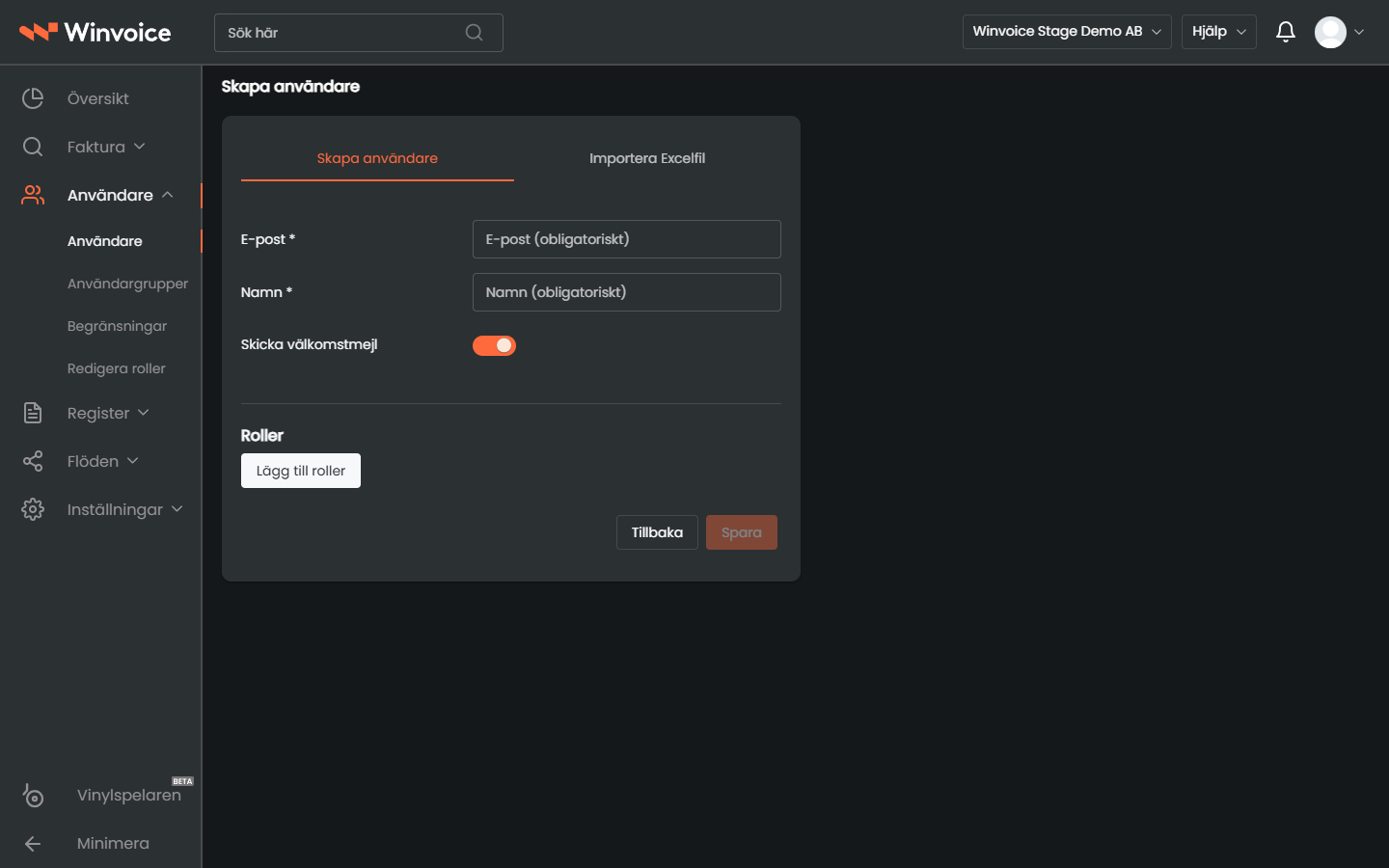1389x868 pixels.
Task: Toggle Skicka välkomstmejl switch
Action: [x=494, y=345]
